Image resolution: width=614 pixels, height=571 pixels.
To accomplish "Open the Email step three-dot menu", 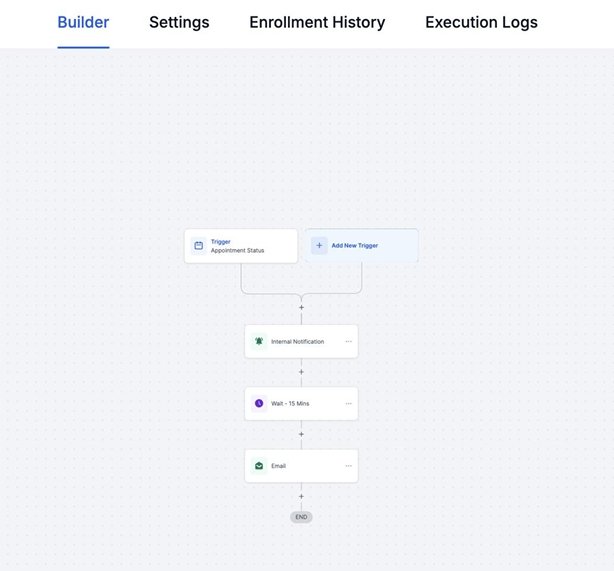I will pyautogui.click(x=348, y=465).
